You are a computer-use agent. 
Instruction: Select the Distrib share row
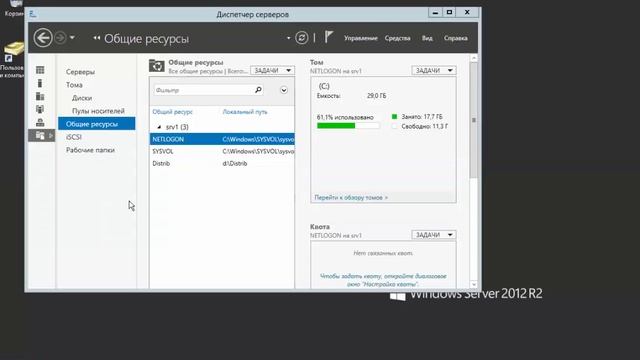pyautogui.click(x=222, y=163)
